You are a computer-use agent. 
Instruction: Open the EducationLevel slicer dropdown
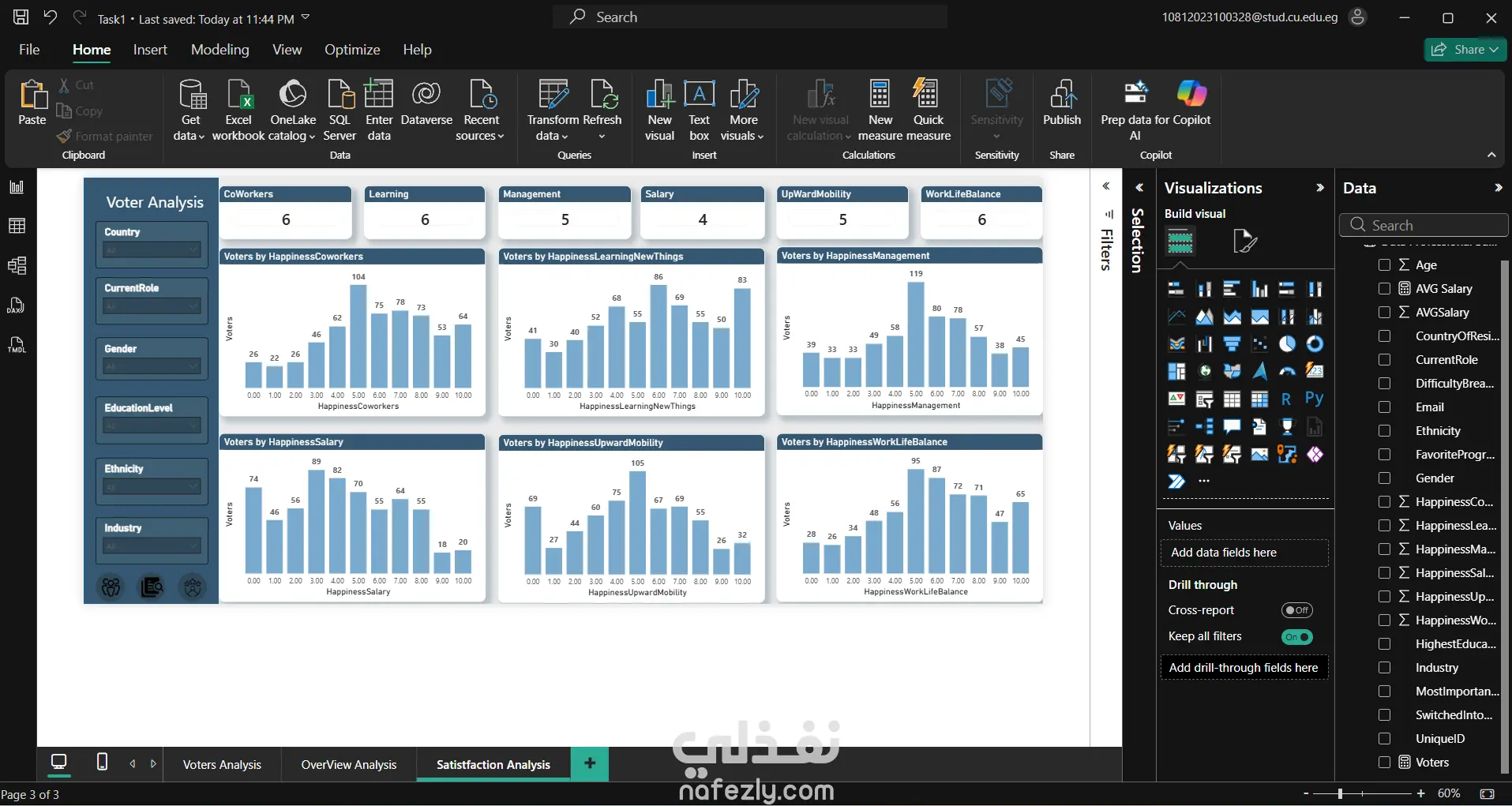(152, 426)
